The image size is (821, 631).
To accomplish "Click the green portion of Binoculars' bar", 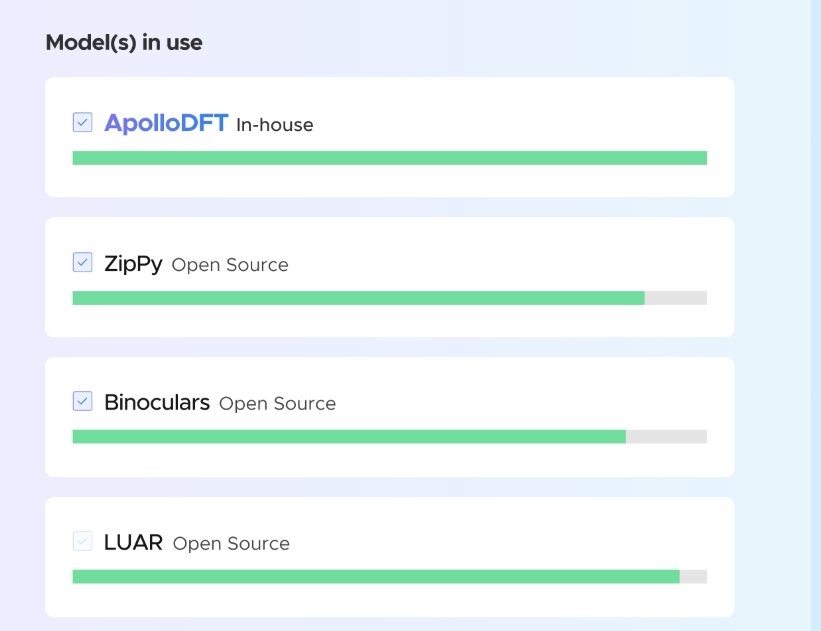I will [349, 437].
